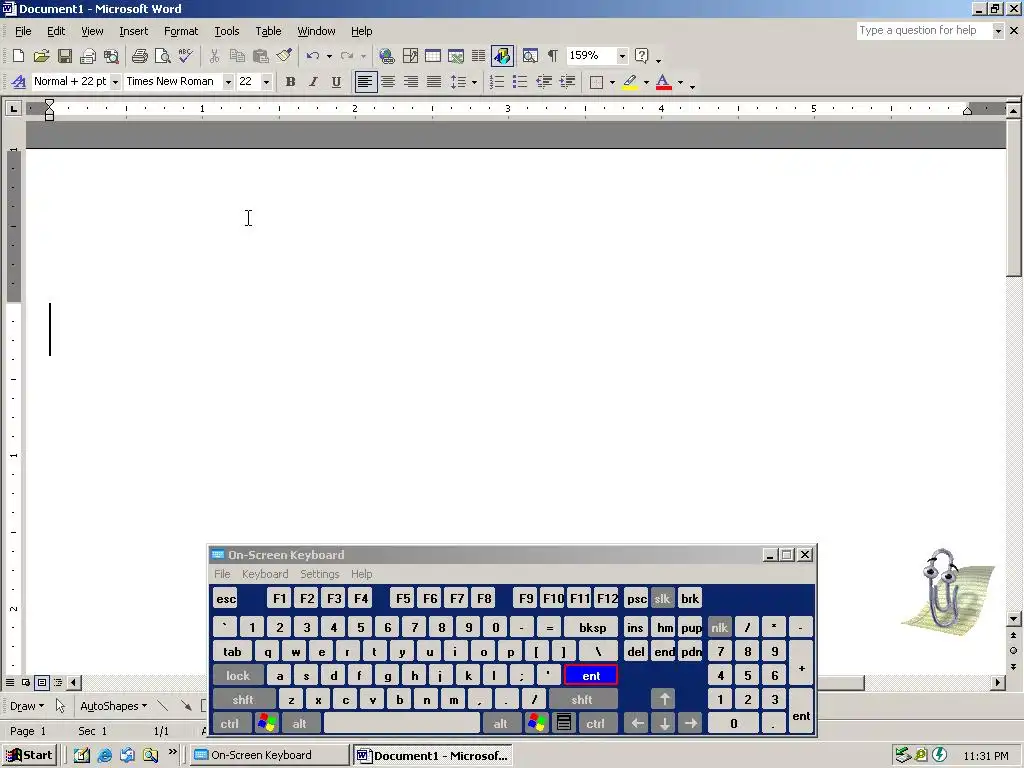
Task: Expand the highlight color palette arrow
Action: (646, 82)
